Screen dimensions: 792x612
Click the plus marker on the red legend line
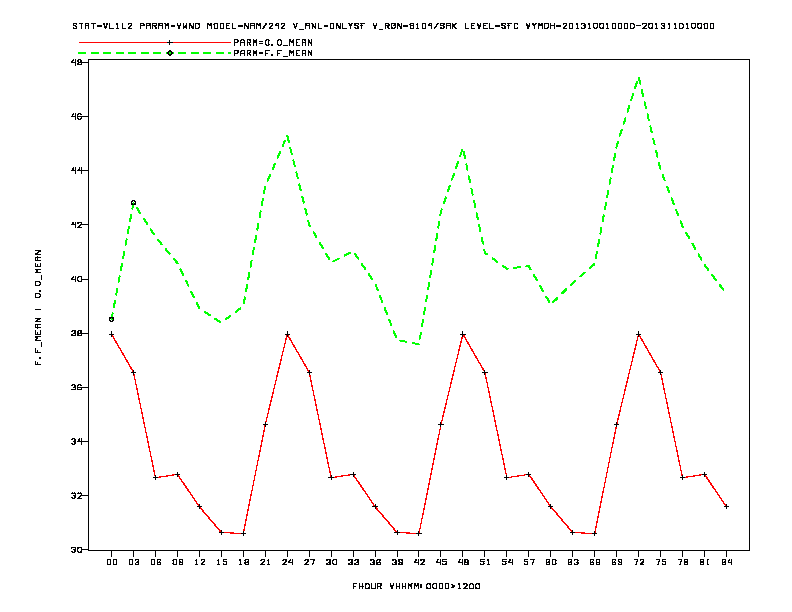pyautogui.click(x=170, y=42)
